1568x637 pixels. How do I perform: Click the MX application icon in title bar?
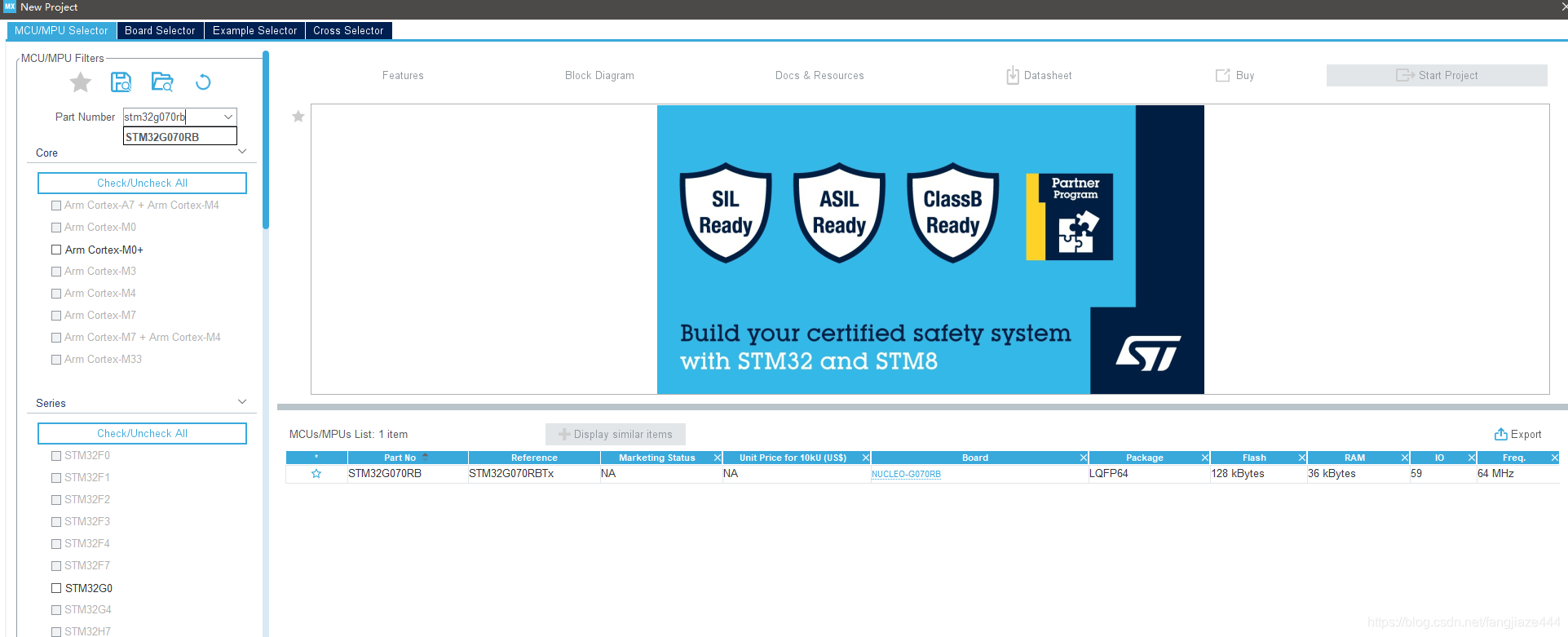point(10,7)
